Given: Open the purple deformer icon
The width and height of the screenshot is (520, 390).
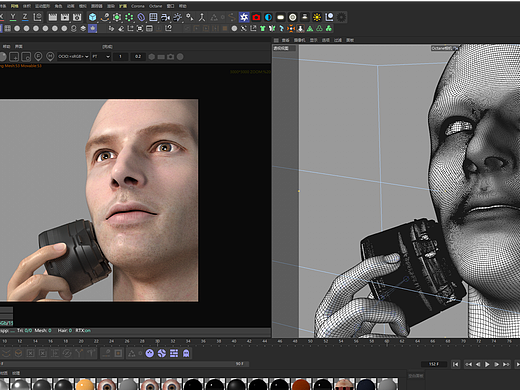Looking at the screenshot, I should 141,17.
